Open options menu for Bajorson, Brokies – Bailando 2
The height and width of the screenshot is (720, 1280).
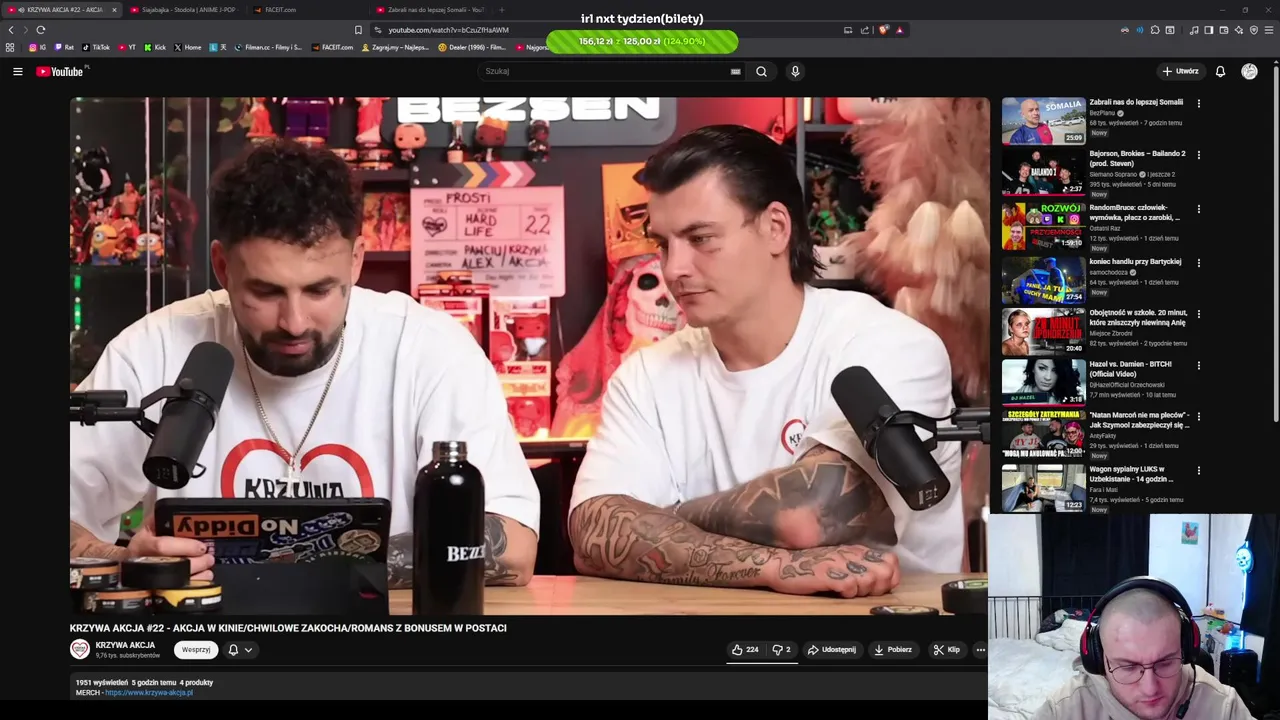[x=1198, y=155]
